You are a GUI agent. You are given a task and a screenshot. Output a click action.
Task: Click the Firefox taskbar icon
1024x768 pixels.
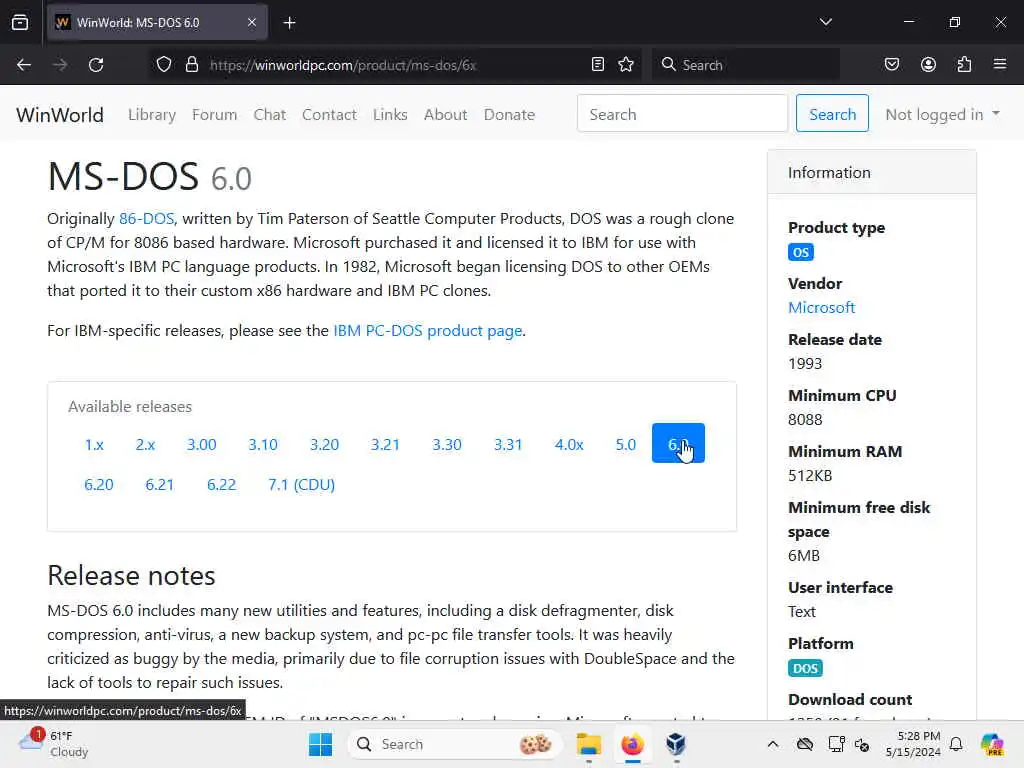coord(632,744)
